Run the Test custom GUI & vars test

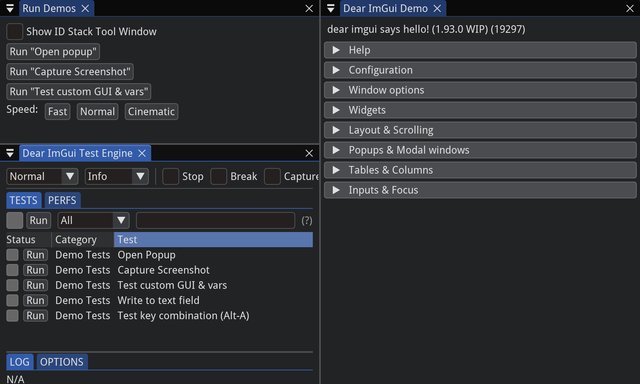click(36, 285)
